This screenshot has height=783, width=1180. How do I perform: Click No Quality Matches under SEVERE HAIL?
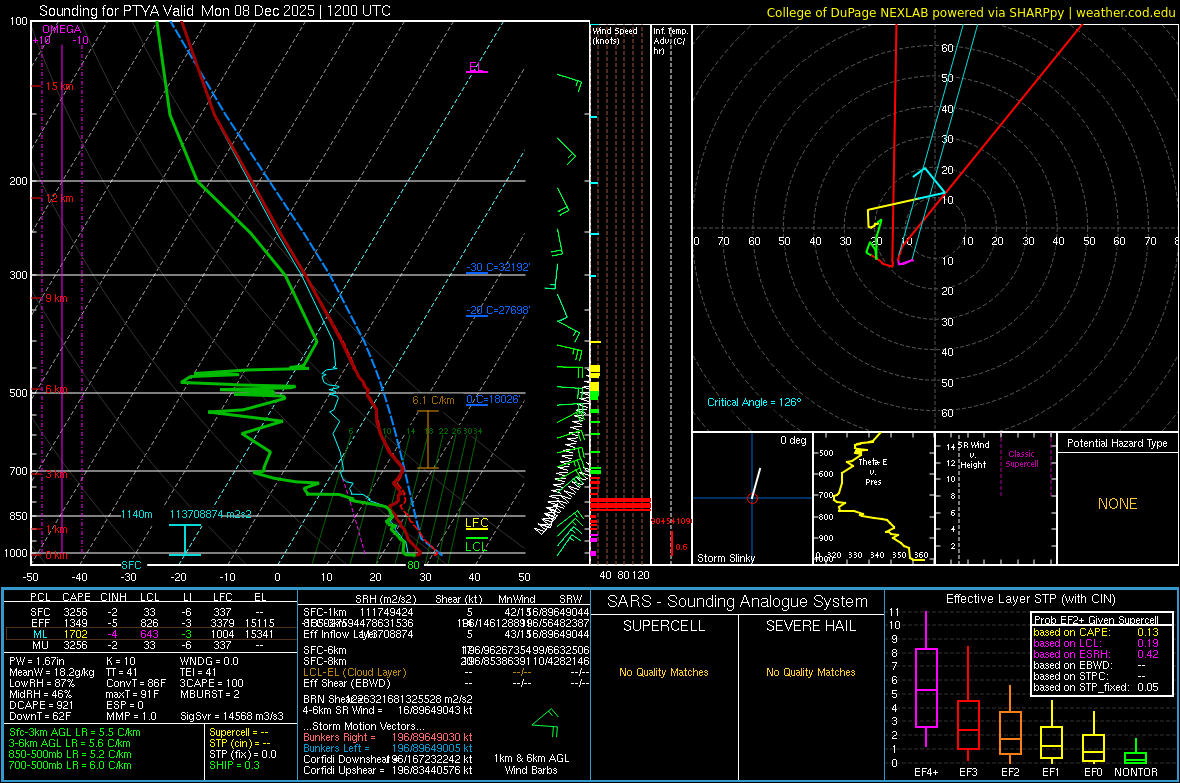[810, 672]
